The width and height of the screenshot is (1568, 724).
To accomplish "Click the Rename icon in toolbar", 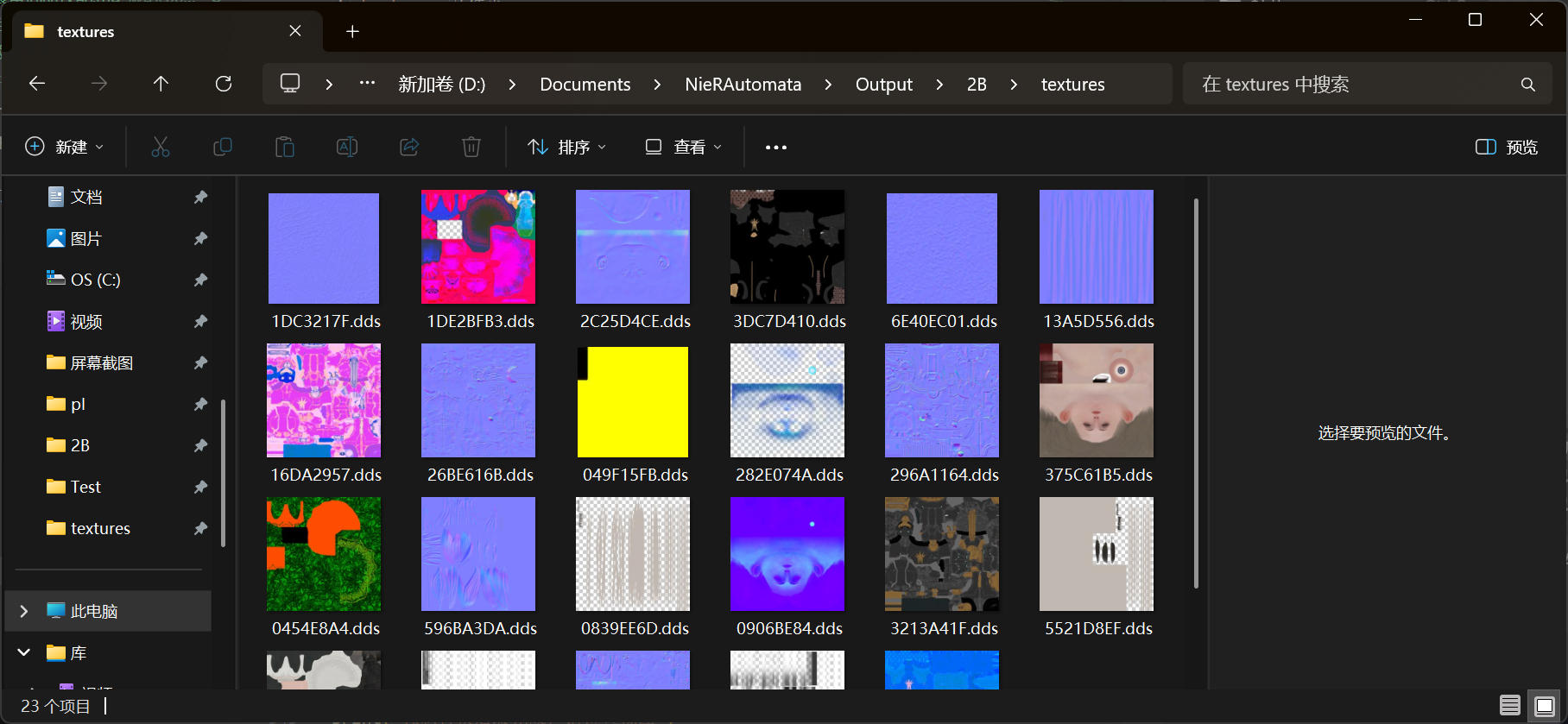I will (347, 148).
